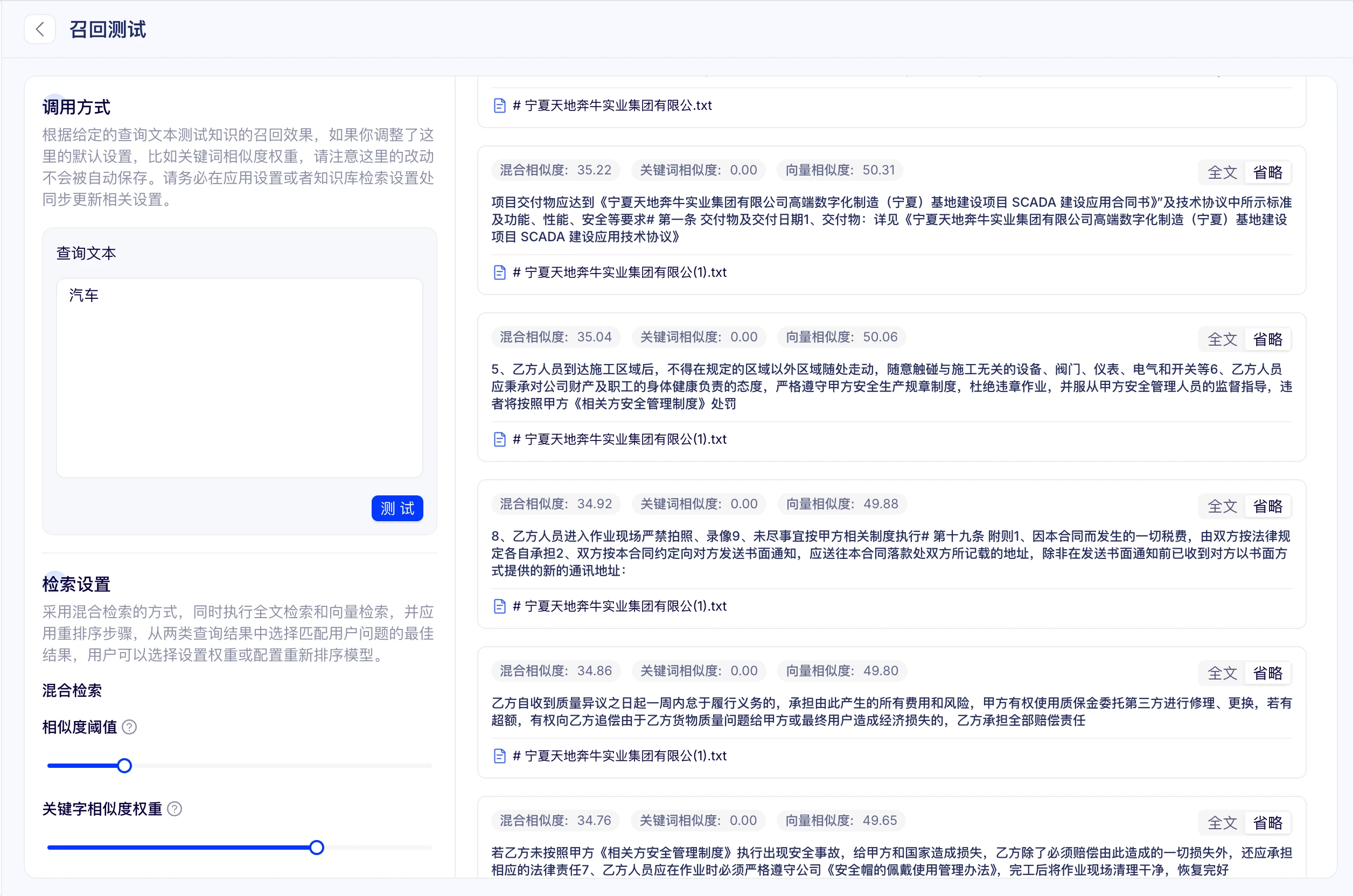Viewport: 1353px width, 896px height.
Task: Adjust the 相似度阈值 slider handle
Action: coord(124,766)
